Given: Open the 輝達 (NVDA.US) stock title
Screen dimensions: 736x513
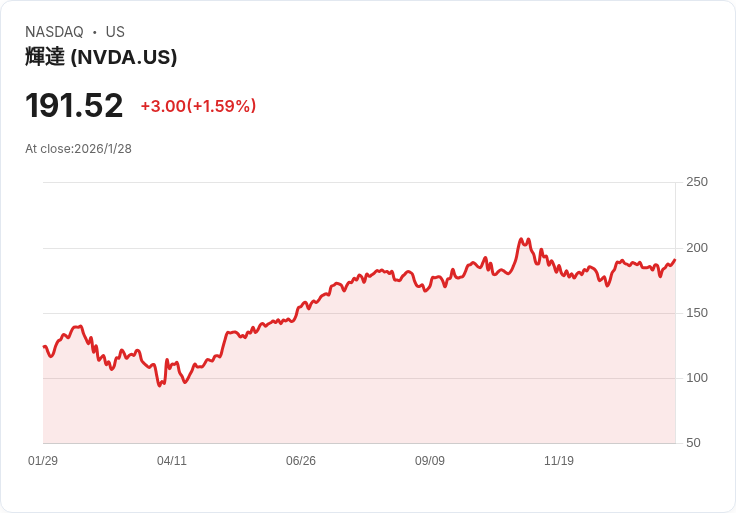Looking at the screenshot, I should (101, 57).
